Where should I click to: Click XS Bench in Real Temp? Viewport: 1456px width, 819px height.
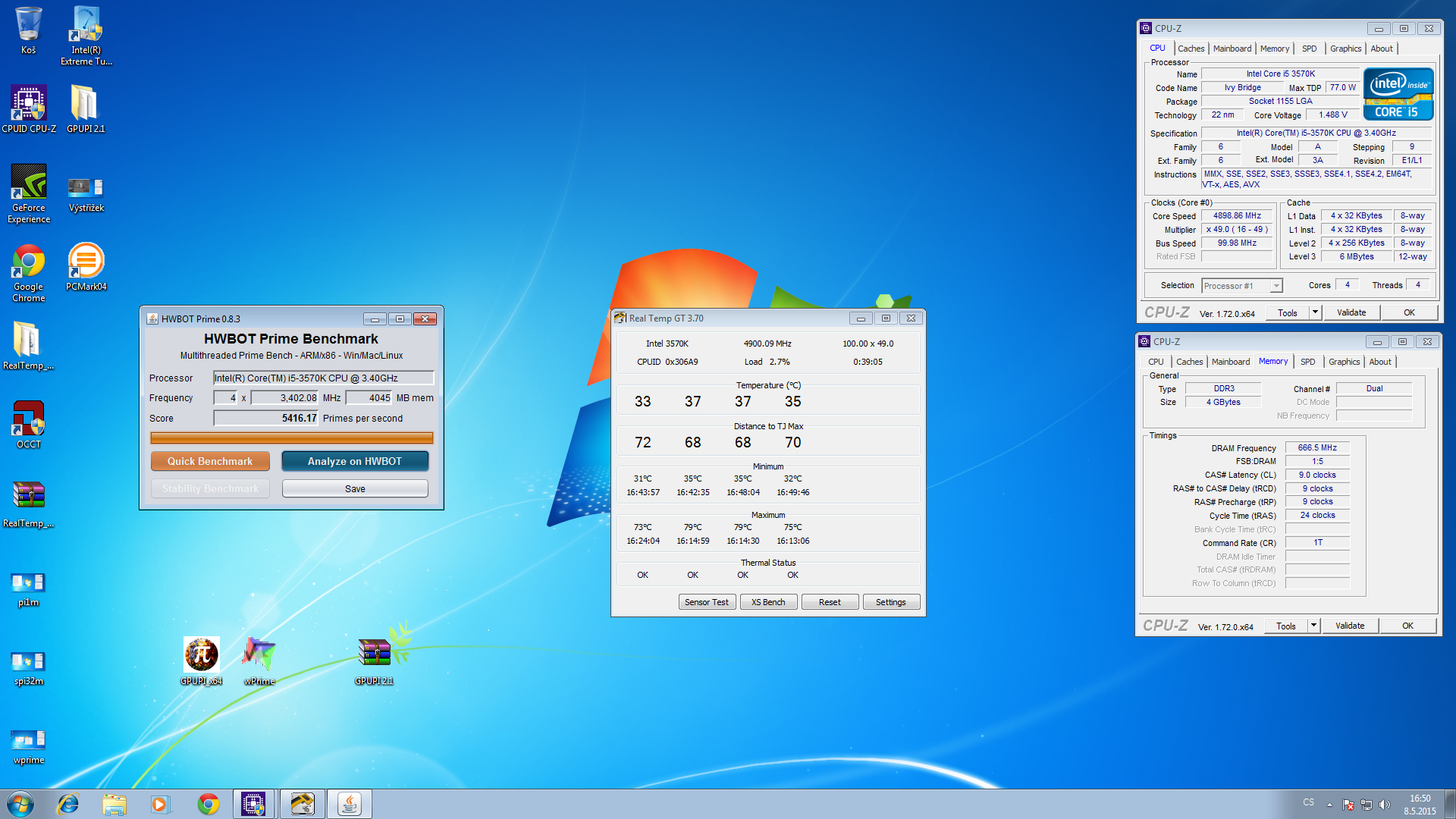pos(768,602)
